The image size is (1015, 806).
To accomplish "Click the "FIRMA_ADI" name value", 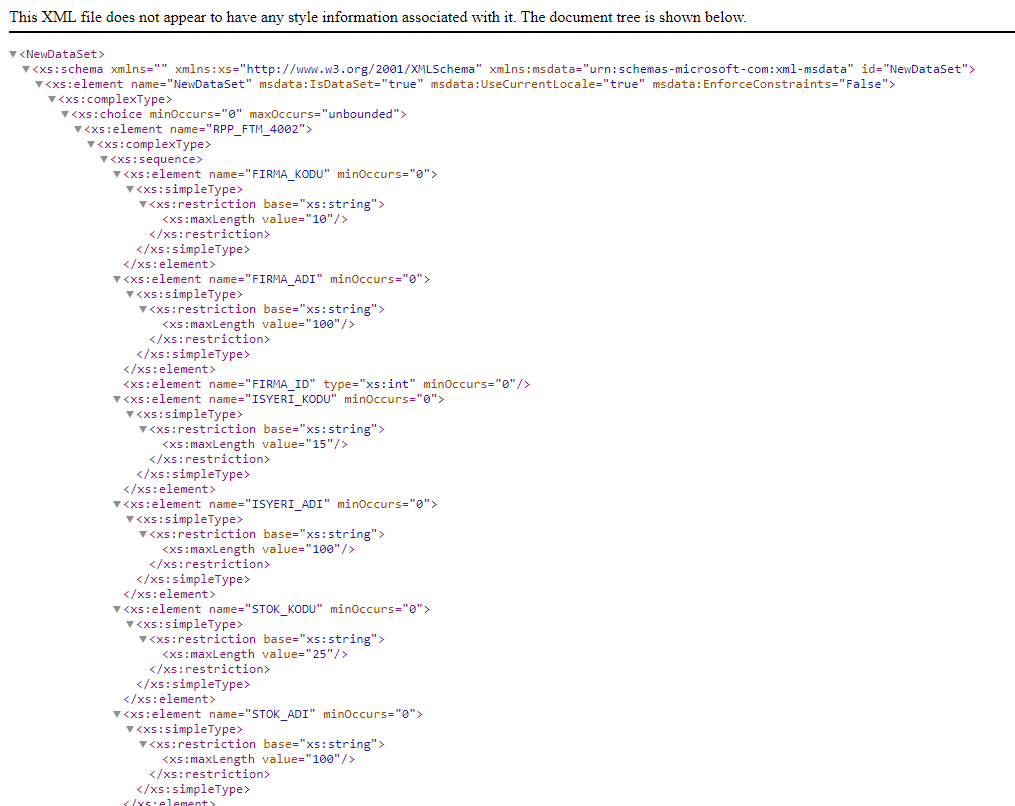I will coord(284,279).
